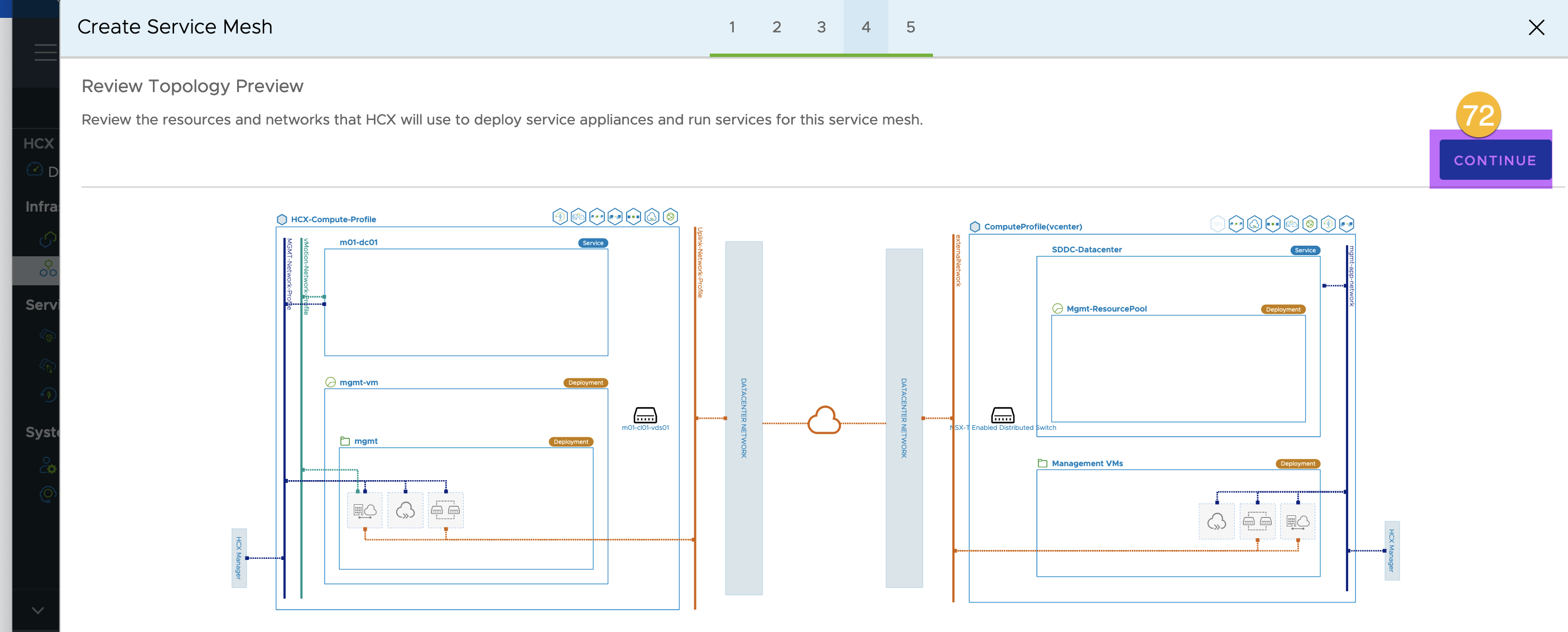The height and width of the screenshot is (632, 1568).
Task: Click the folder icon beside mgmt
Action: click(x=345, y=441)
